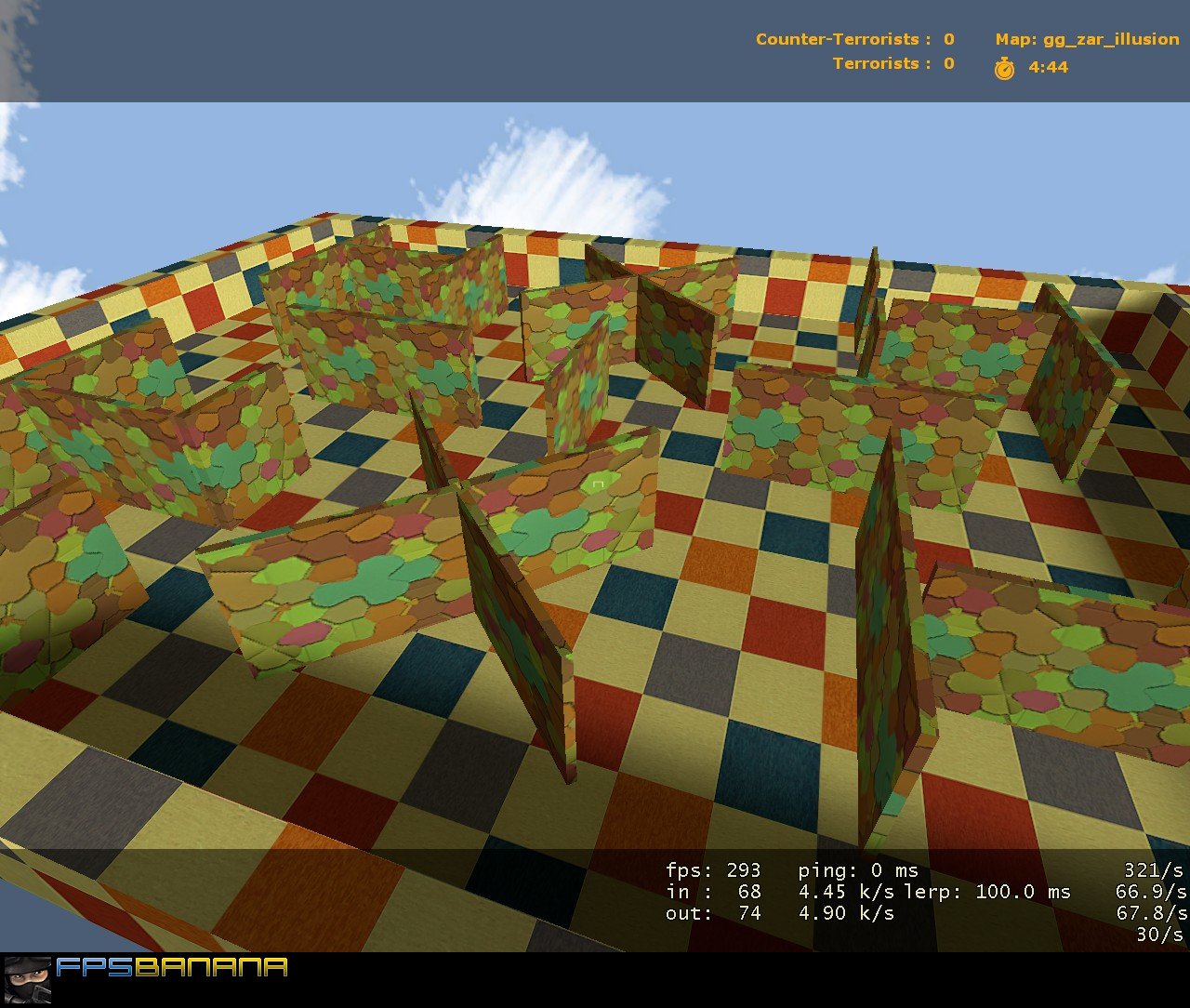Click the Counter-Terrorists score label
This screenshot has width=1190, height=1008.
click(x=835, y=39)
